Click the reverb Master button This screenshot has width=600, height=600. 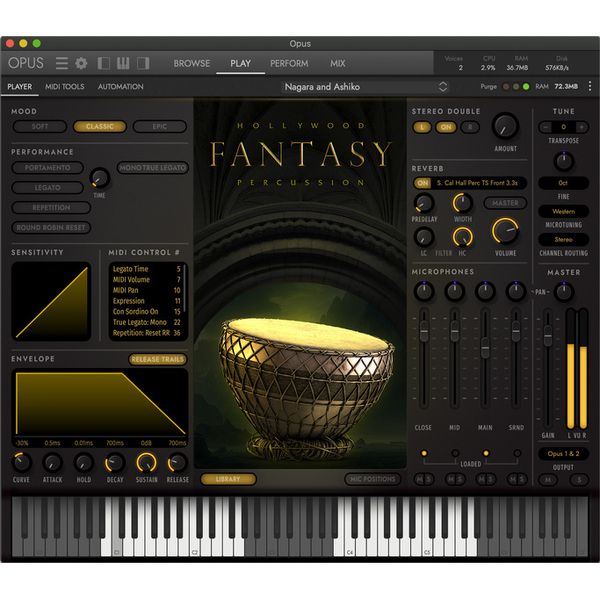click(x=505, y=203)
